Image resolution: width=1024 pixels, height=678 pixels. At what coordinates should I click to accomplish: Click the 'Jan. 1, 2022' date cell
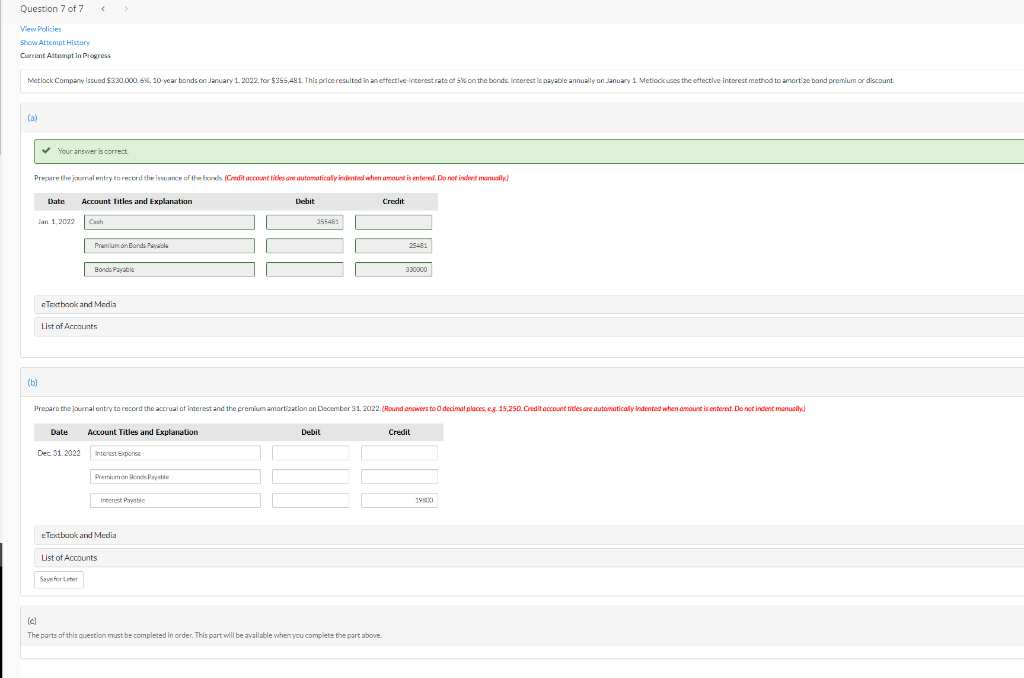(x=56, y=222)
